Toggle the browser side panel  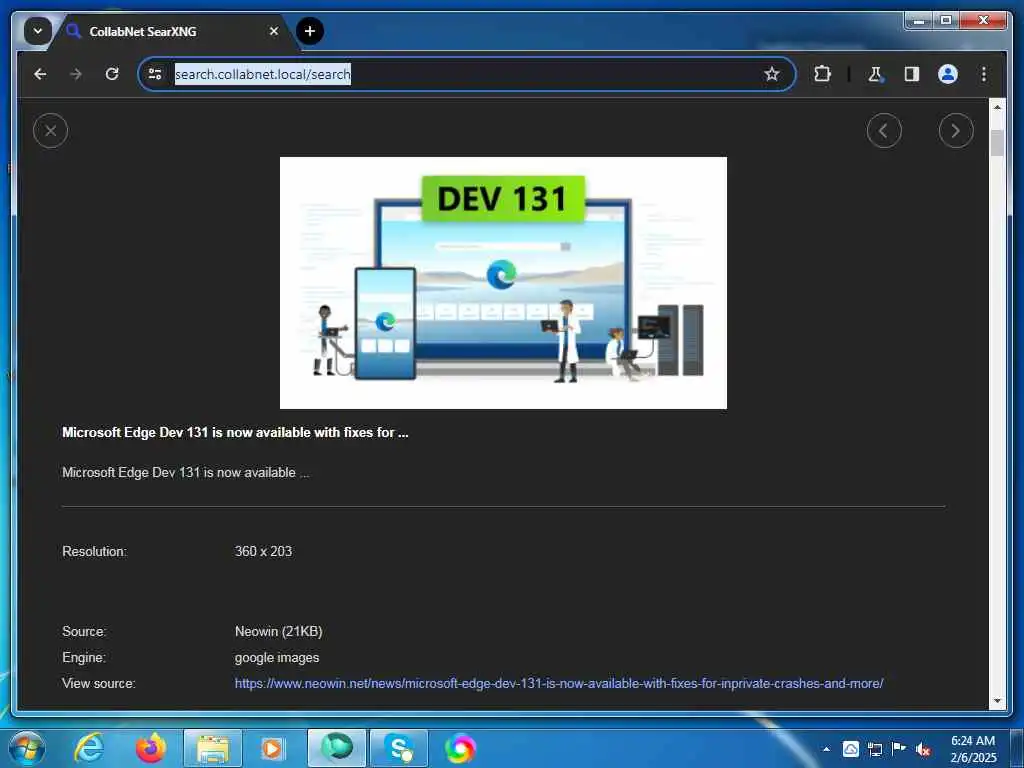(912, 74)
